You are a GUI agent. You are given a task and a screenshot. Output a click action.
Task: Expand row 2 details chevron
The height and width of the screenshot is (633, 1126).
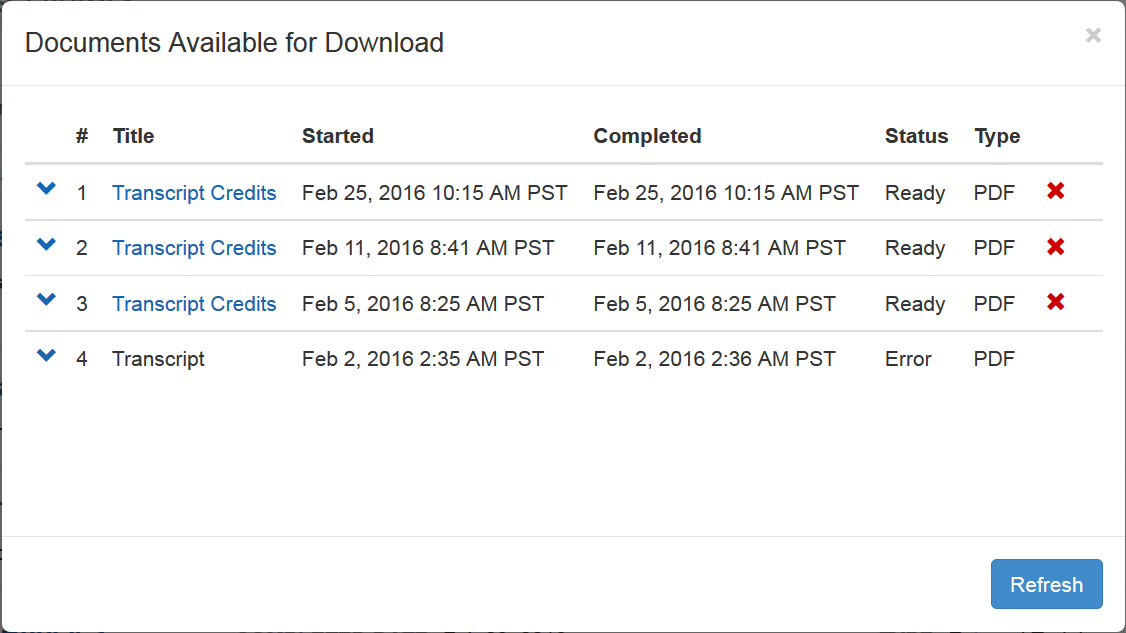(x=46, y=245)
